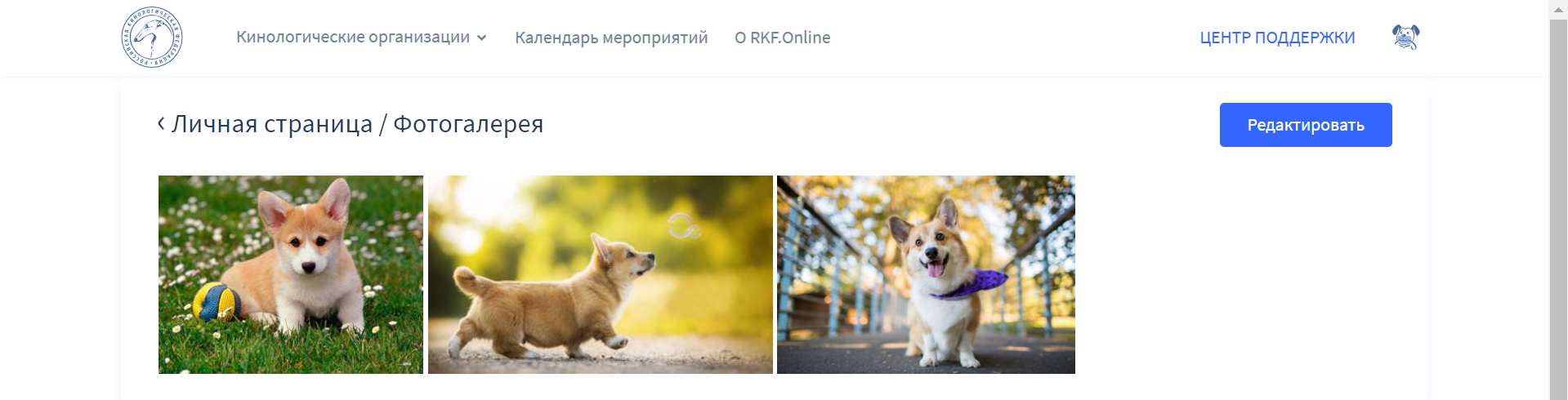Click the purple bandana on the corgi

[972, 283]
